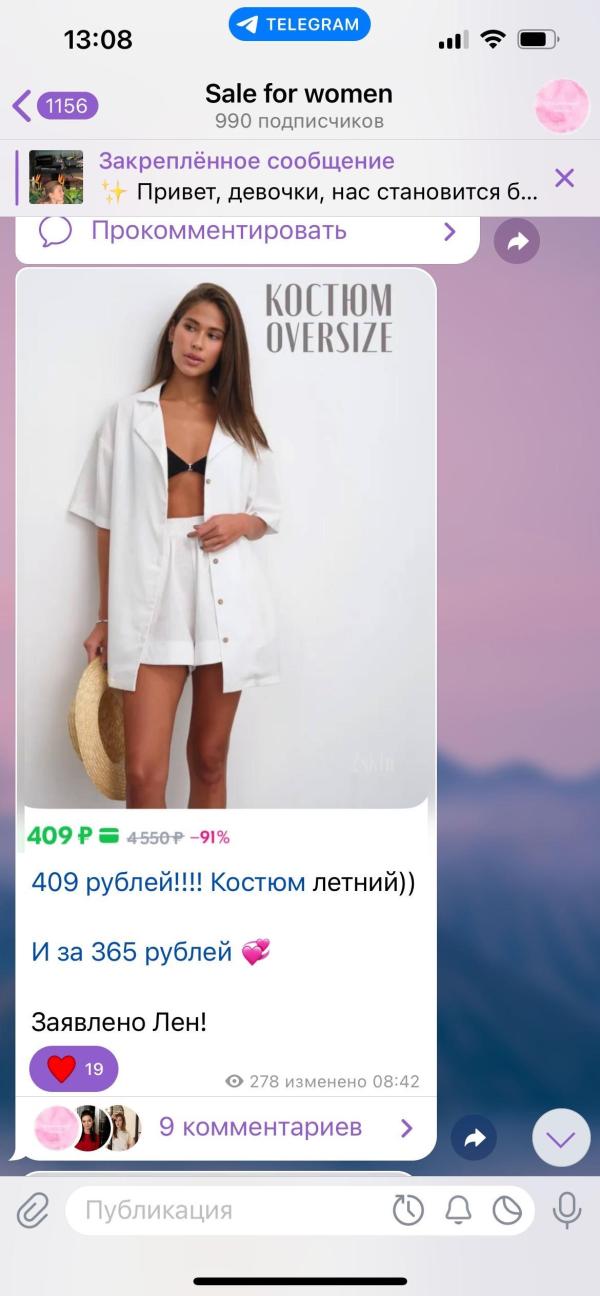Focus the Публикация message input field
The image size is (600, 1296).
(x=230, y=1211)
